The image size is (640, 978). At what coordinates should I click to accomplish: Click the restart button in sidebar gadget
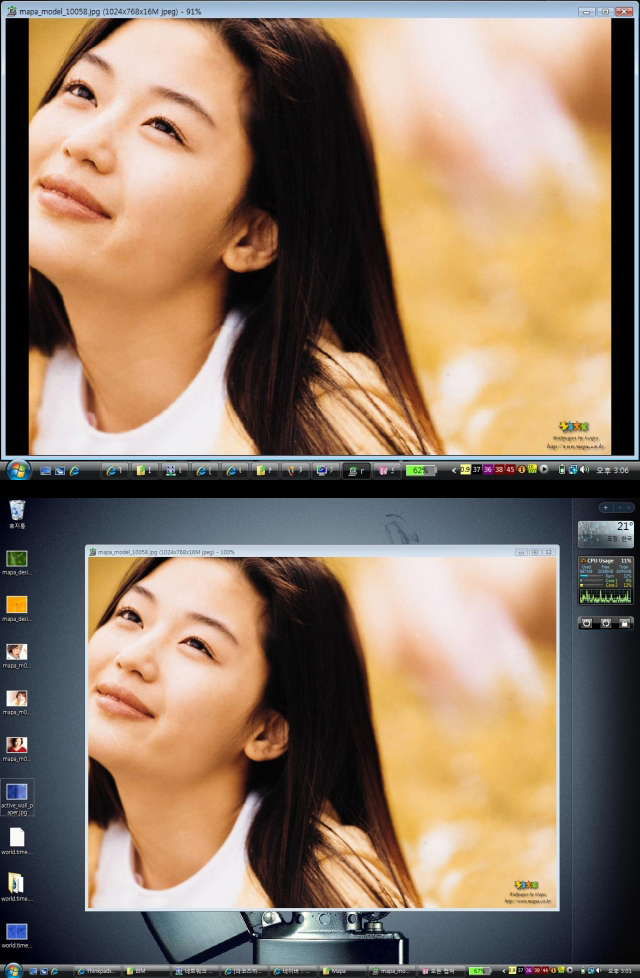pyautogui.click(x=605, y=622)
